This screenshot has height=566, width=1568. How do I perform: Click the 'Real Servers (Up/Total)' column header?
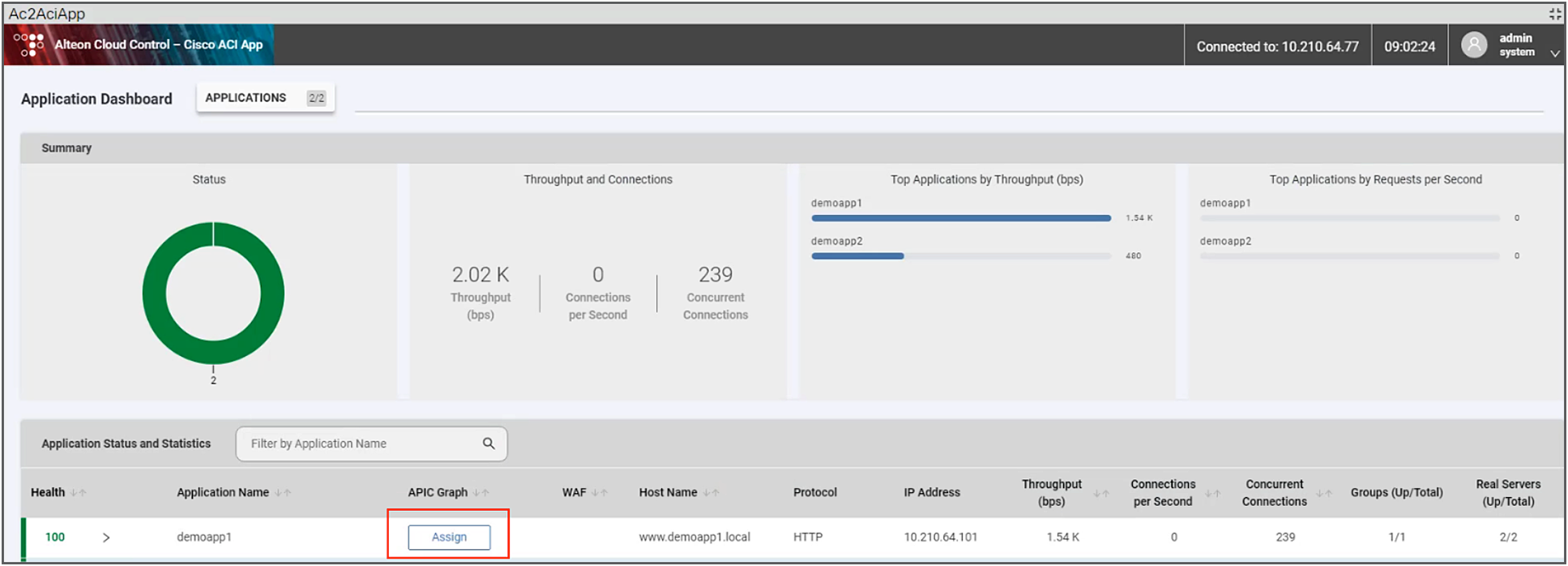tap(1508, 492)
